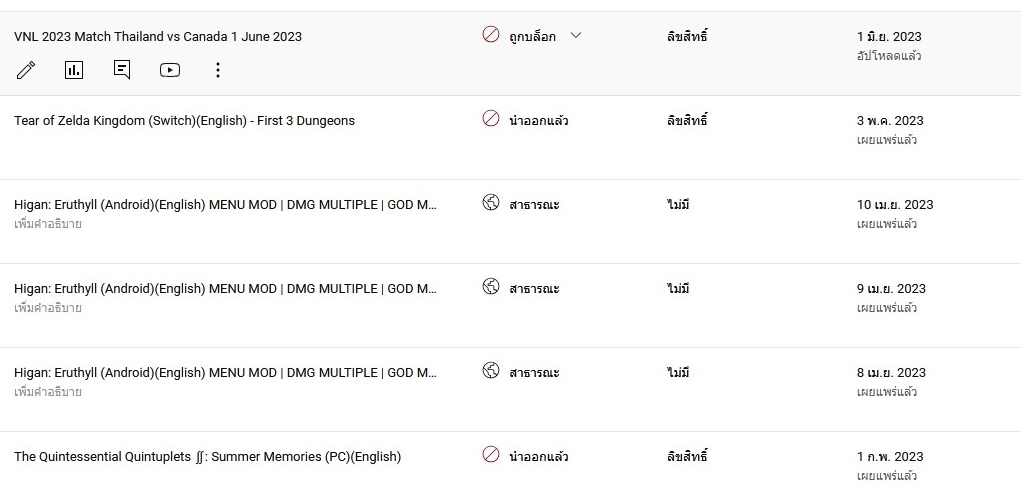Open VNL 2023 Match Thailand vs Canada title
Screen dimensions: 1021x501
pos(158,36)
